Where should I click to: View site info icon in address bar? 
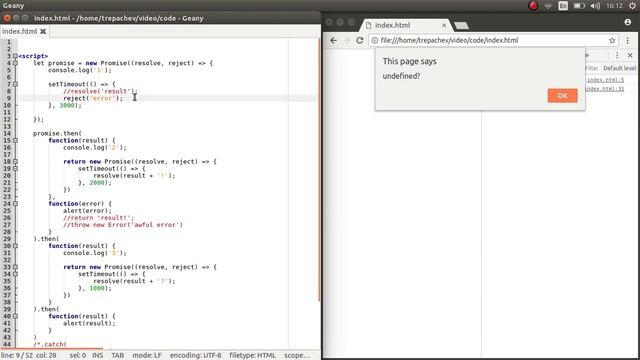point(375,40)
